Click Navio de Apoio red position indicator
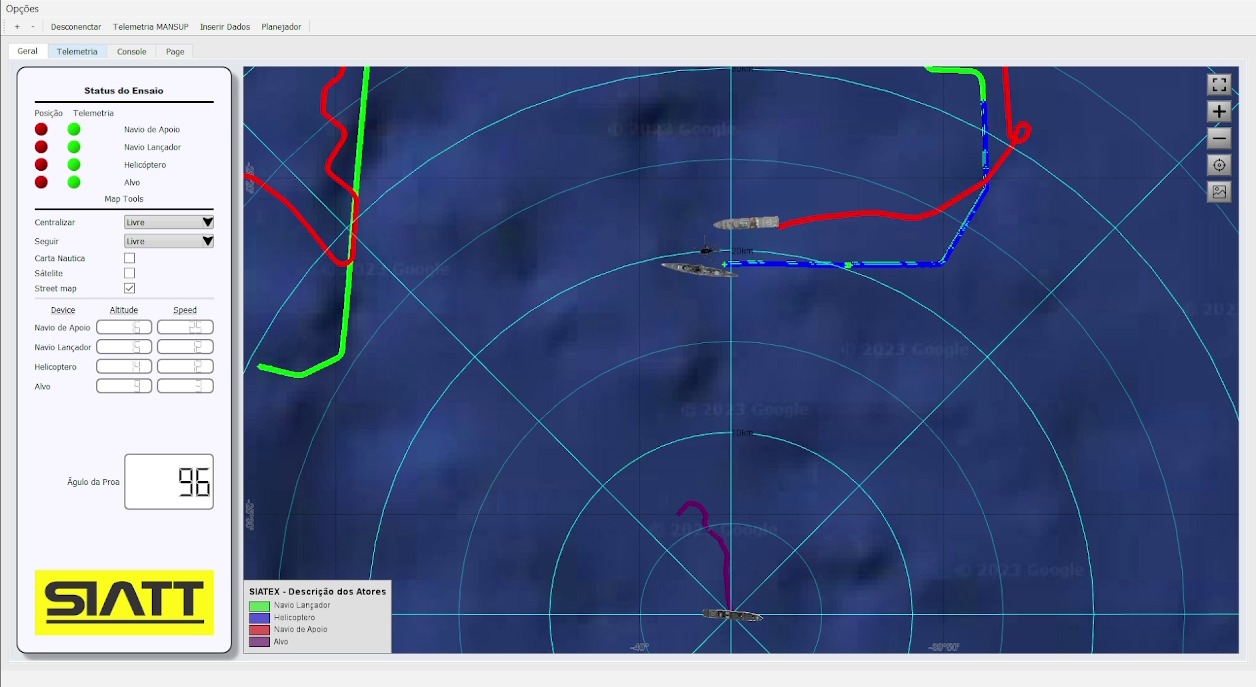The image size is (1256, 687). coord(41,129)
